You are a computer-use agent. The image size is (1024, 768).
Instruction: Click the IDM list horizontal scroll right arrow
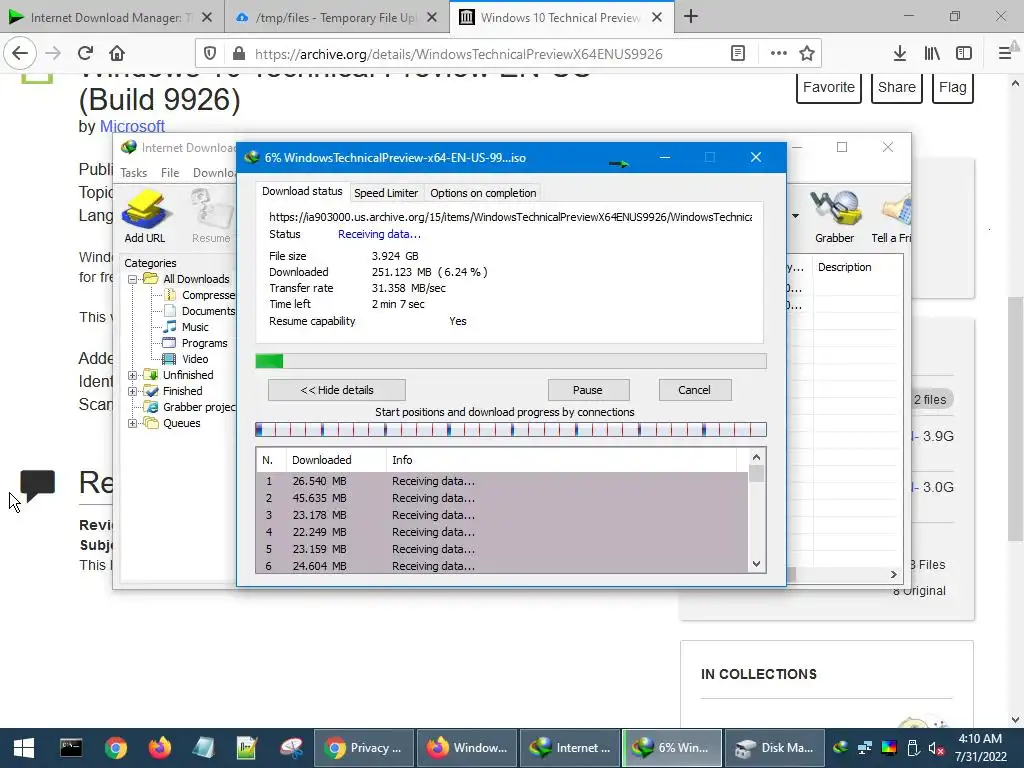(x=893, y=574)
